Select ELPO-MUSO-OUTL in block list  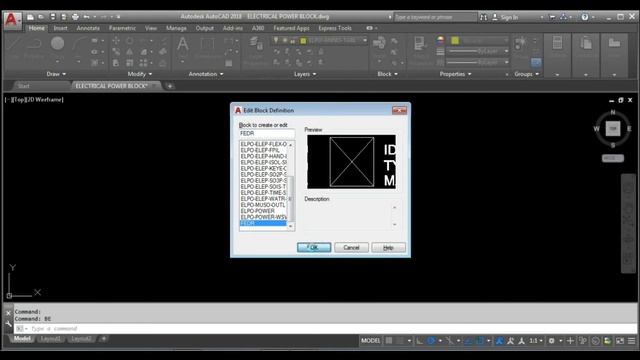(263, 205)
